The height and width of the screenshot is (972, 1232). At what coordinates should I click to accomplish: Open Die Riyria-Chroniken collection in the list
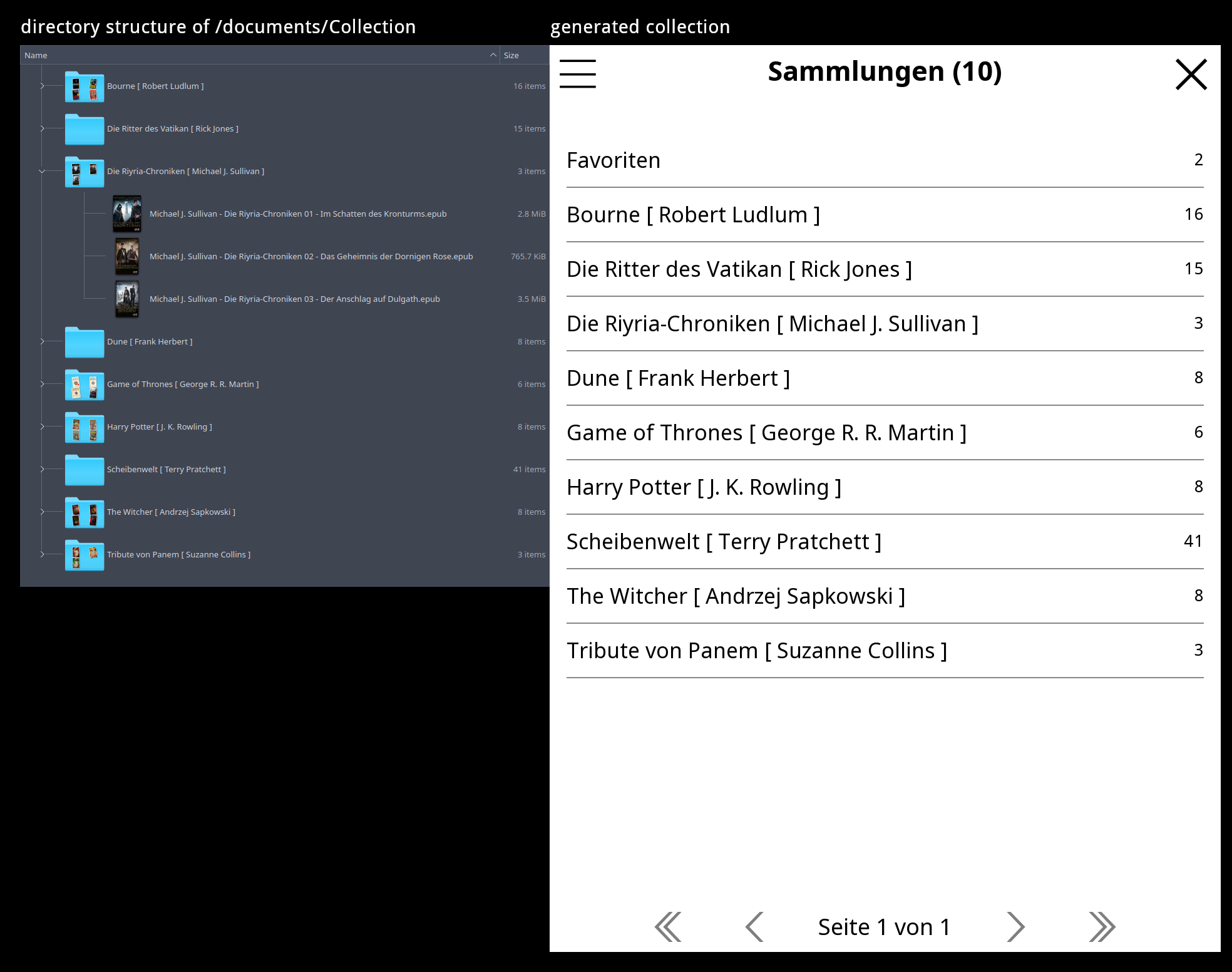pos(885,324)
